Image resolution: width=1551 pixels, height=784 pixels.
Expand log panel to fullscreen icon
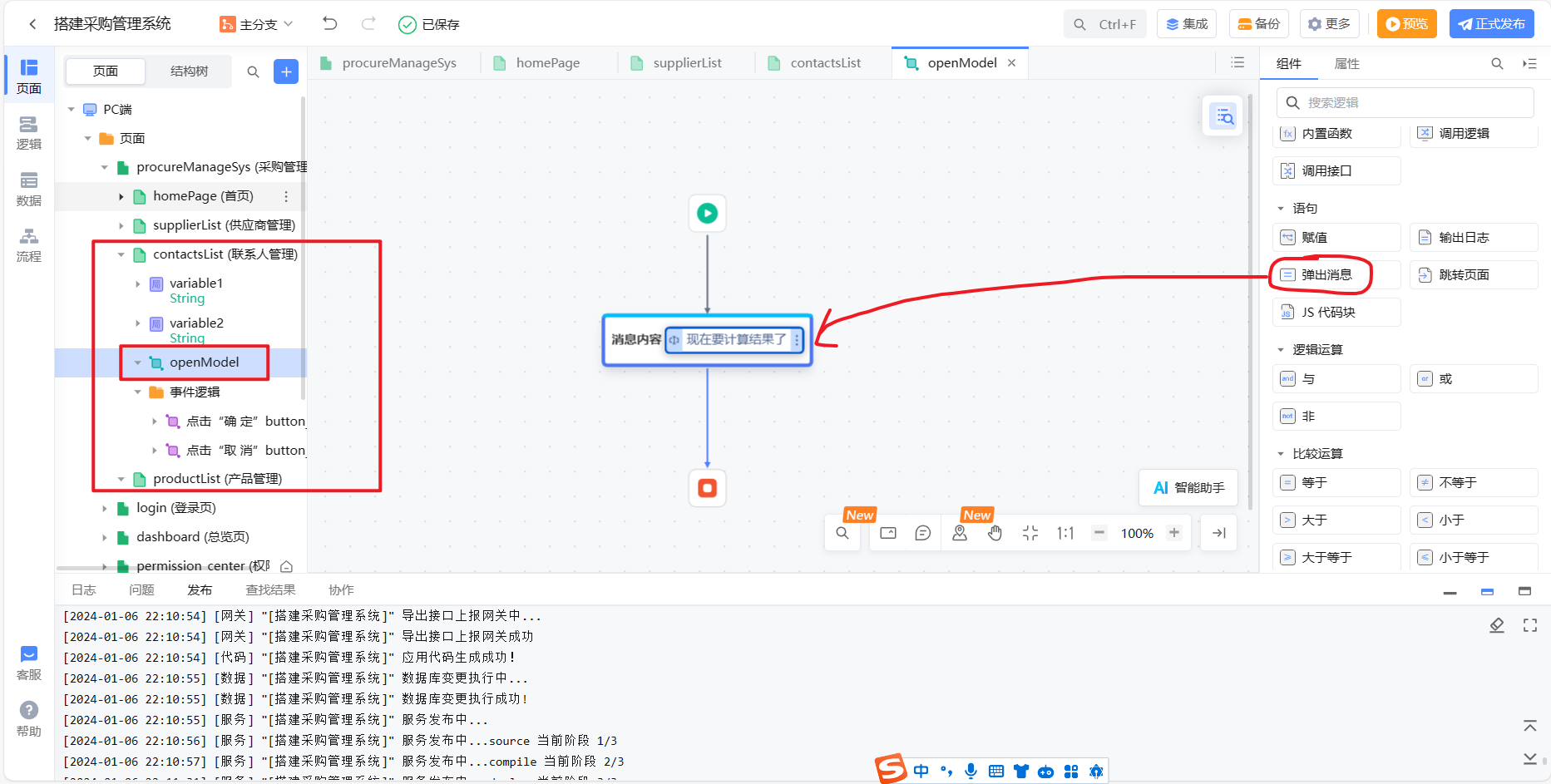pos(1530,625)
